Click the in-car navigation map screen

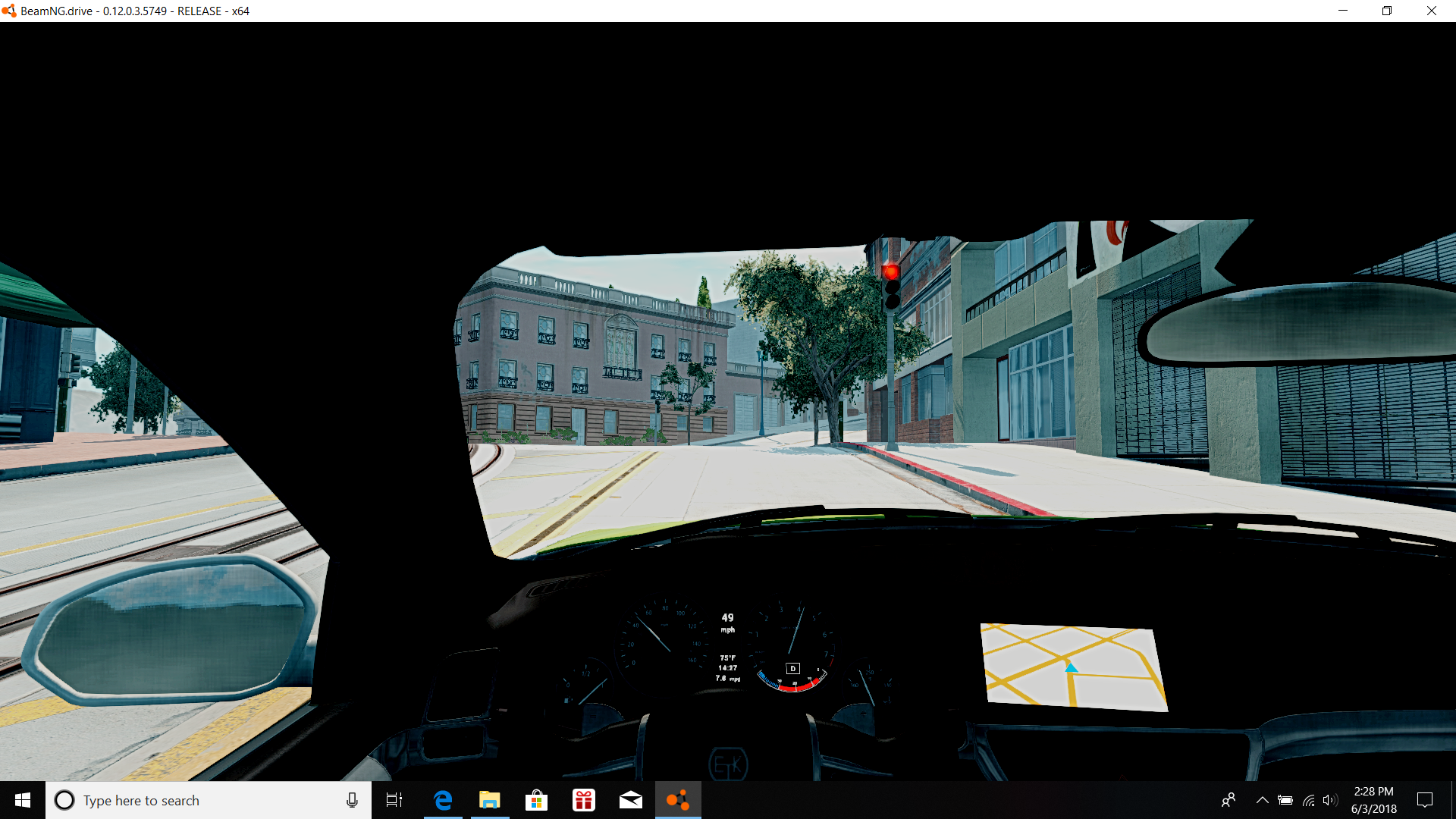point(1073,667)
